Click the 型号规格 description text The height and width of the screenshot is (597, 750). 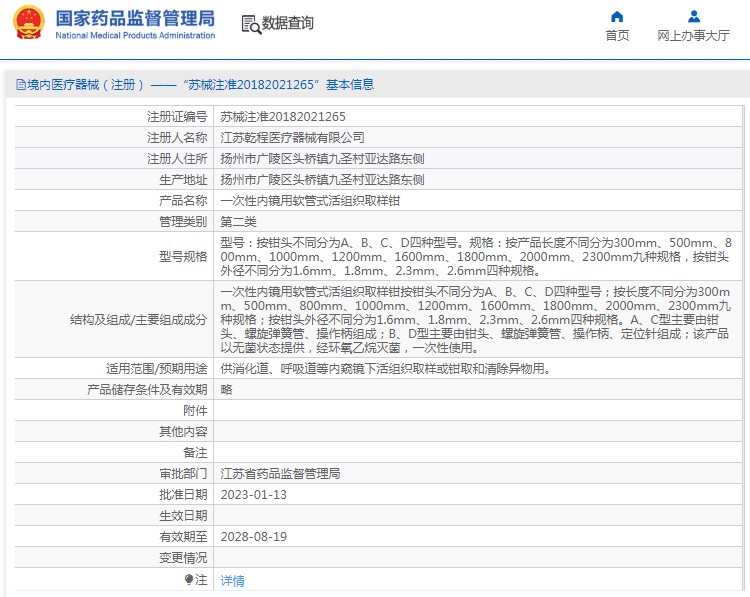[476, 257]
